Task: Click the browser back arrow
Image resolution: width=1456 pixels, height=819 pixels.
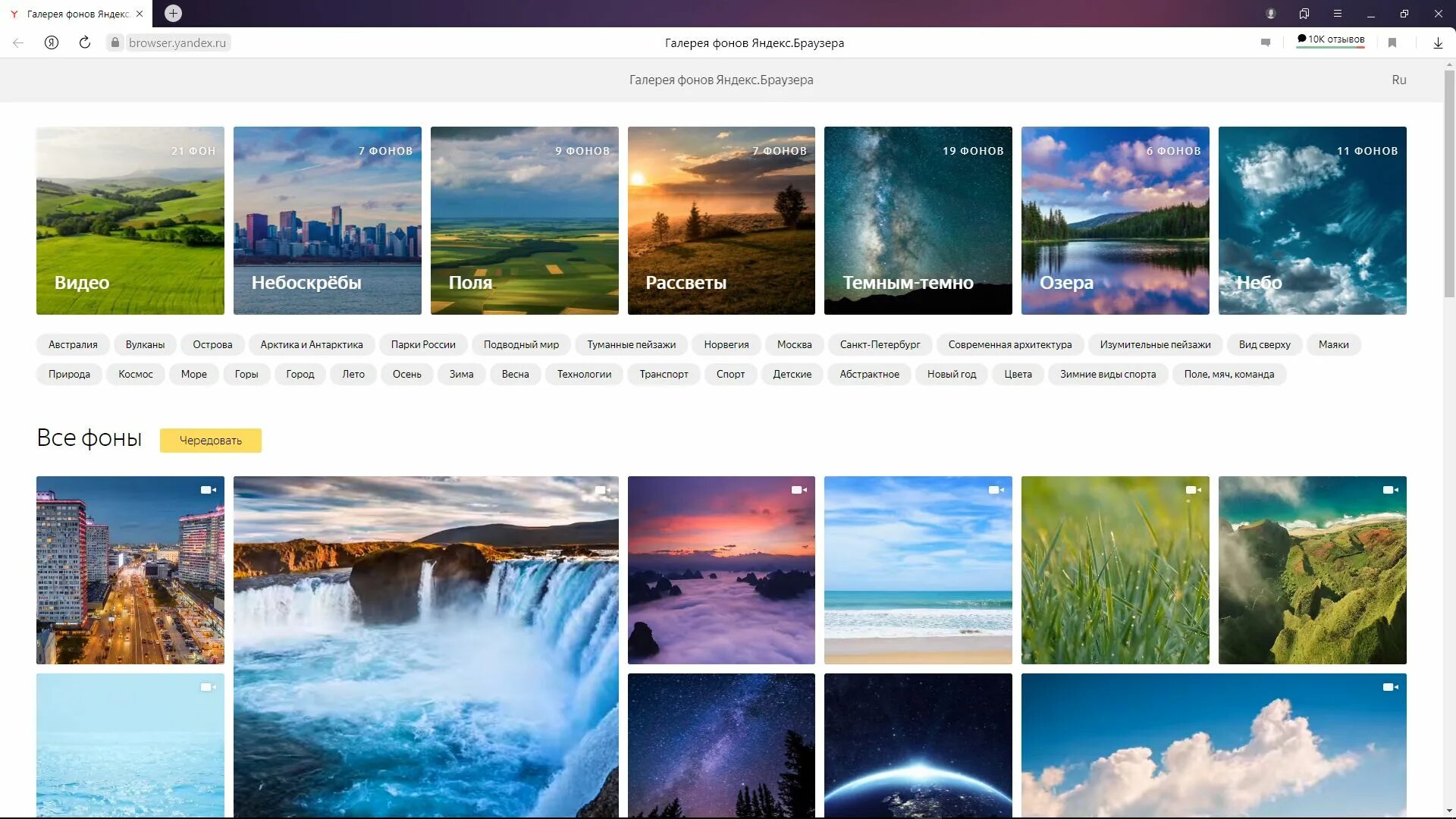Action: click(18, 42)
